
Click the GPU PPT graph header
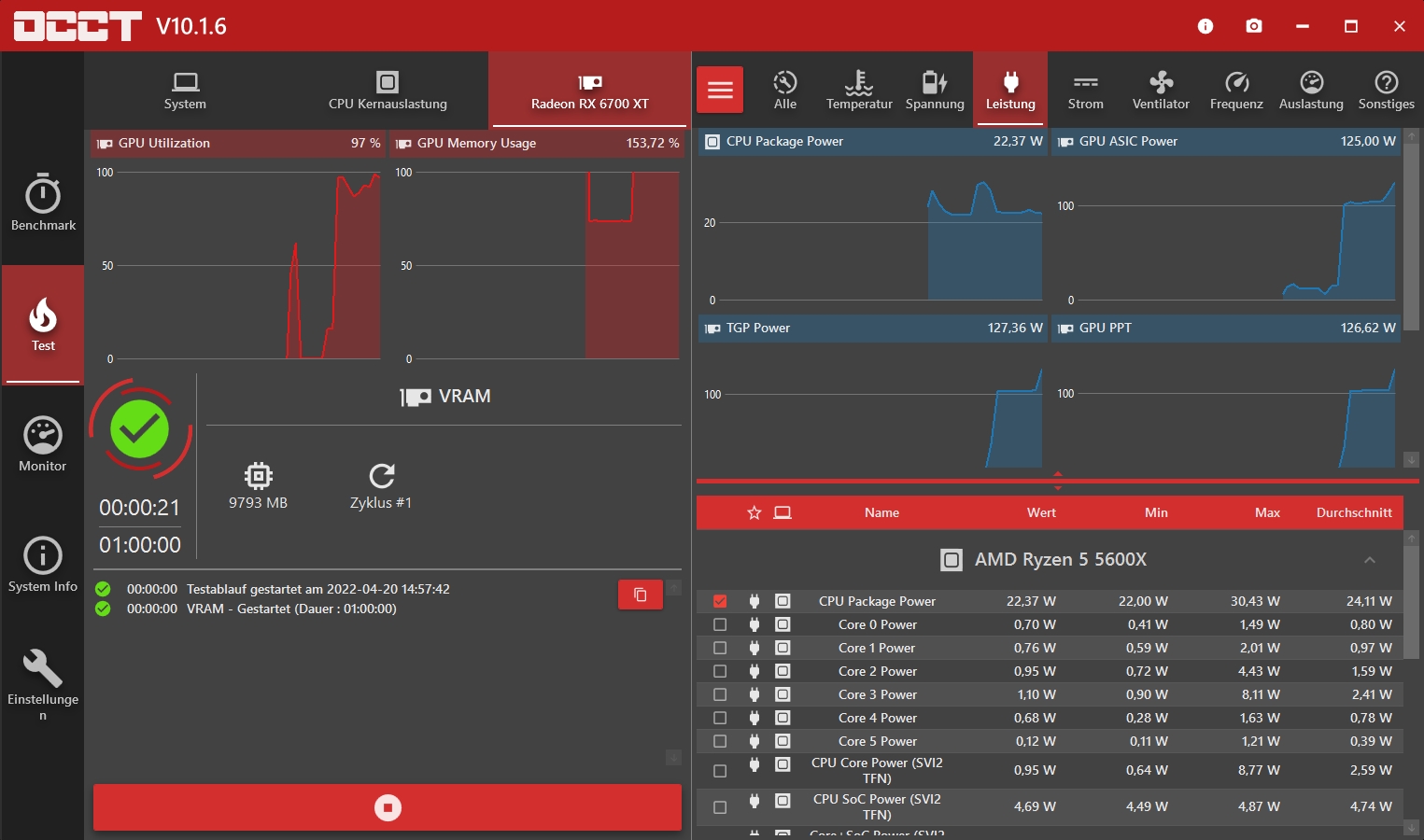pos(1226,328)
